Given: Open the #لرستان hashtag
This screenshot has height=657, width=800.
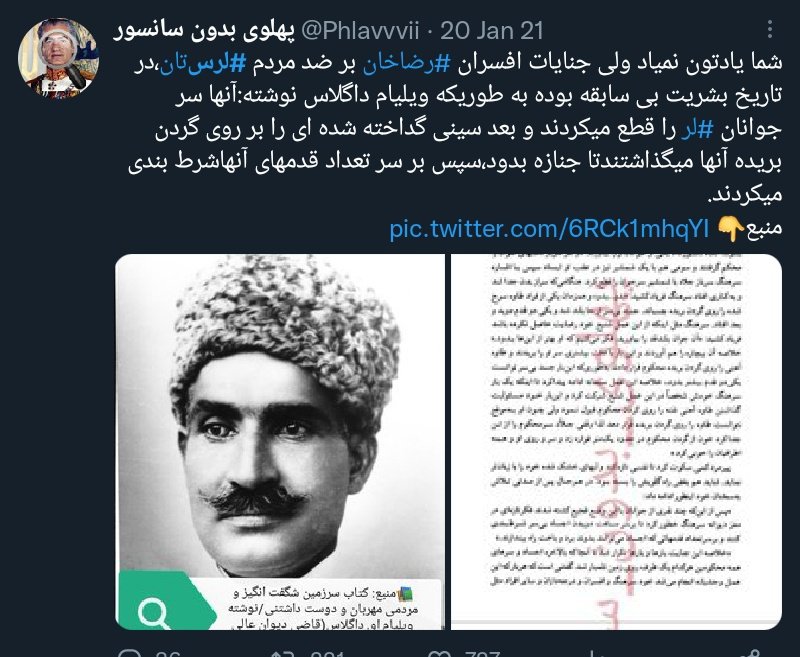Looking at the screenshot, I should [203, 64].
